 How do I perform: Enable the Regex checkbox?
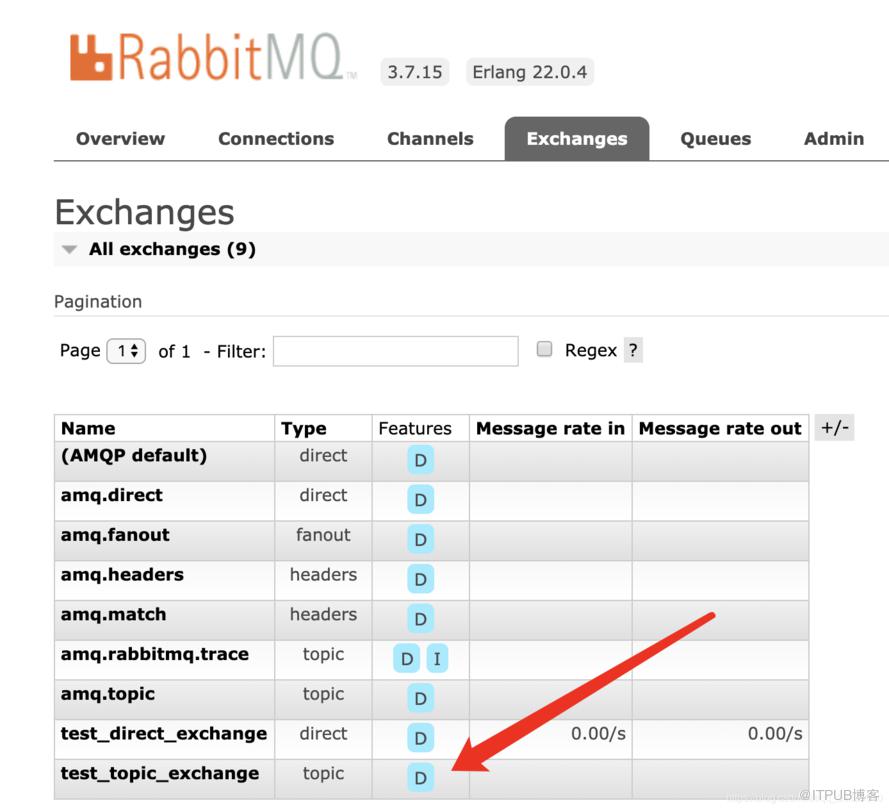click(x=544, y=349)
